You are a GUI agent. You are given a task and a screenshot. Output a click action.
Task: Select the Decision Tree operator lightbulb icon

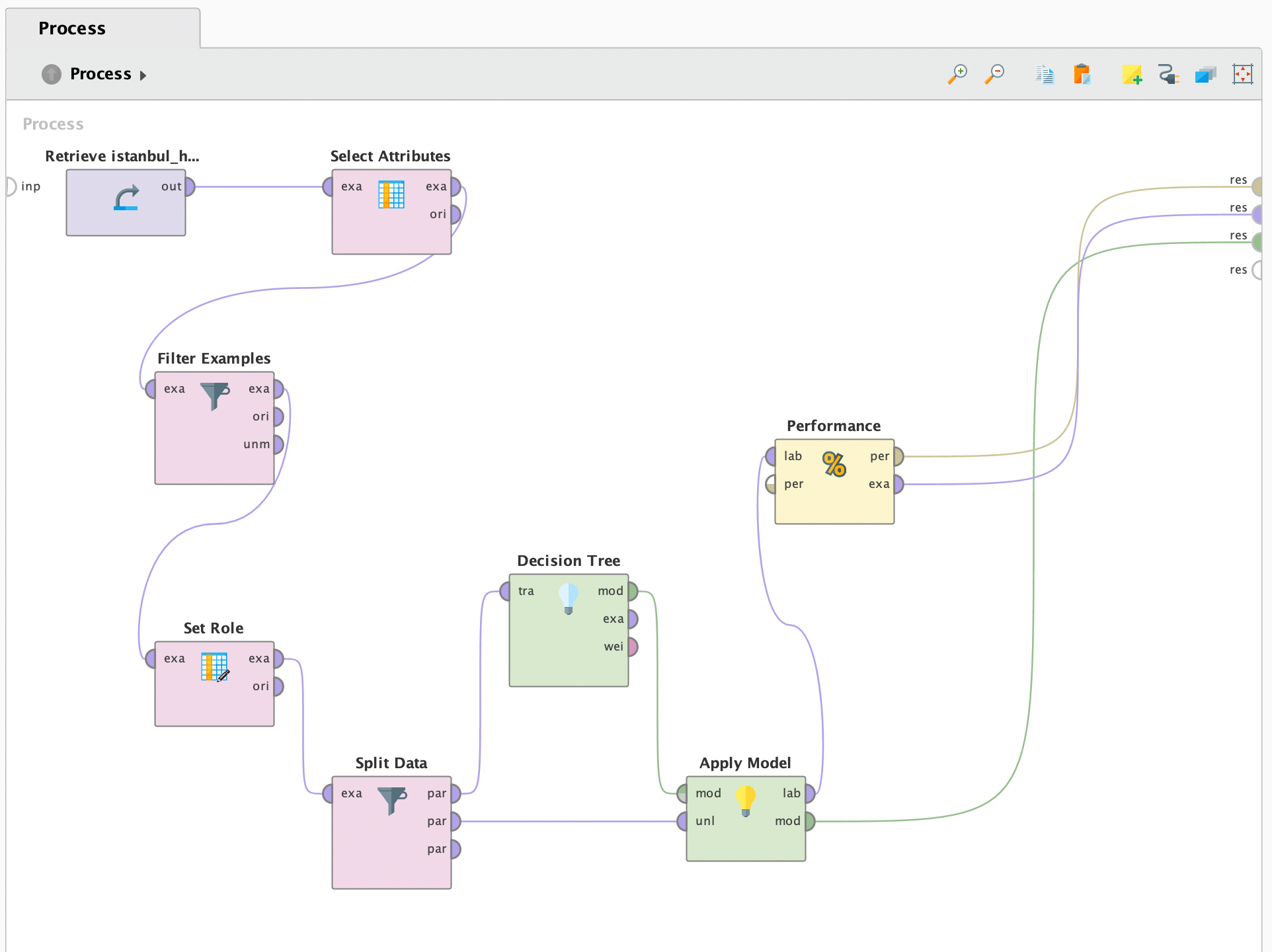[569, 598]
